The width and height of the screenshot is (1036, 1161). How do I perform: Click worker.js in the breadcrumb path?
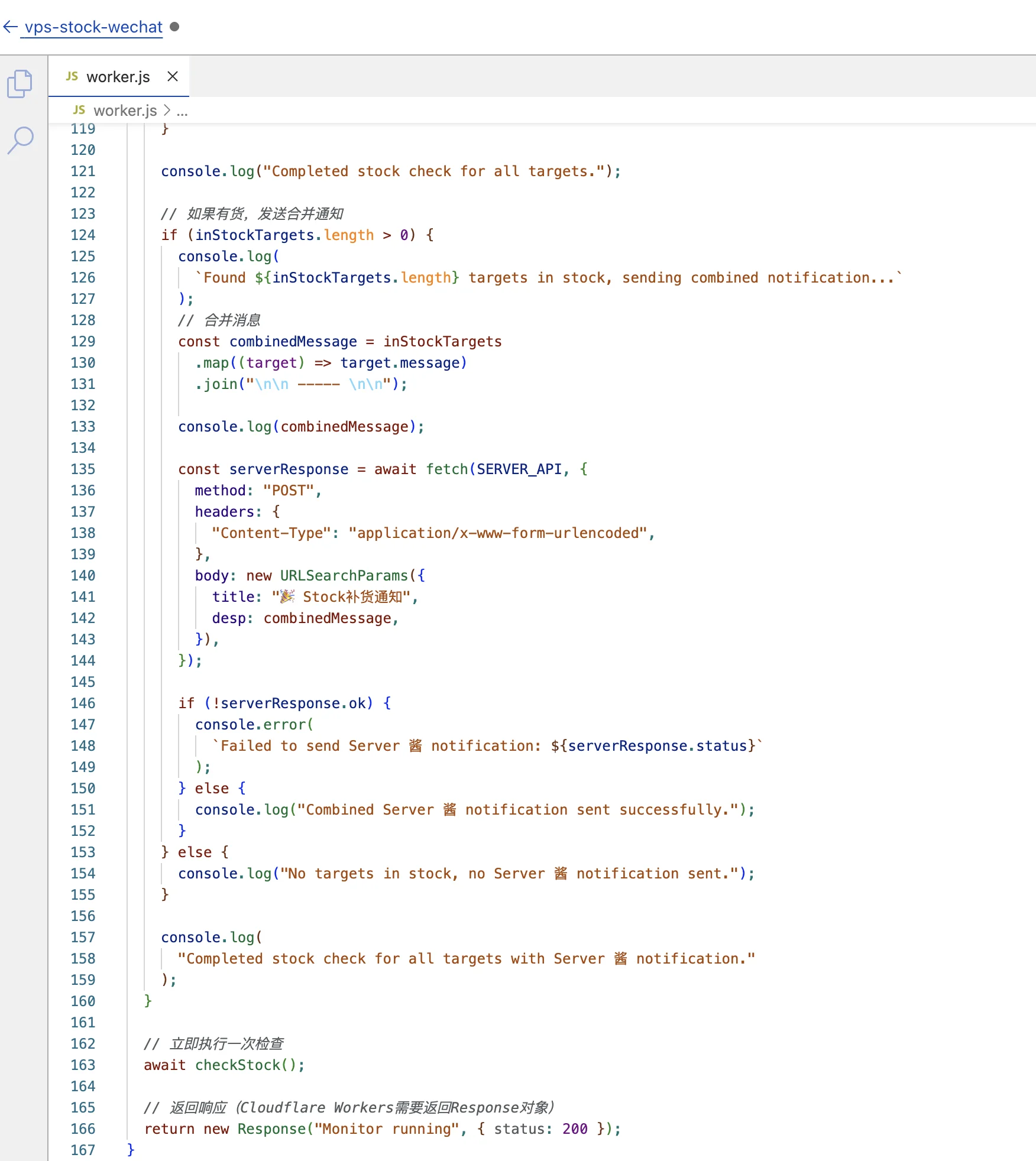pyautogui.click(x=125, y=111)
